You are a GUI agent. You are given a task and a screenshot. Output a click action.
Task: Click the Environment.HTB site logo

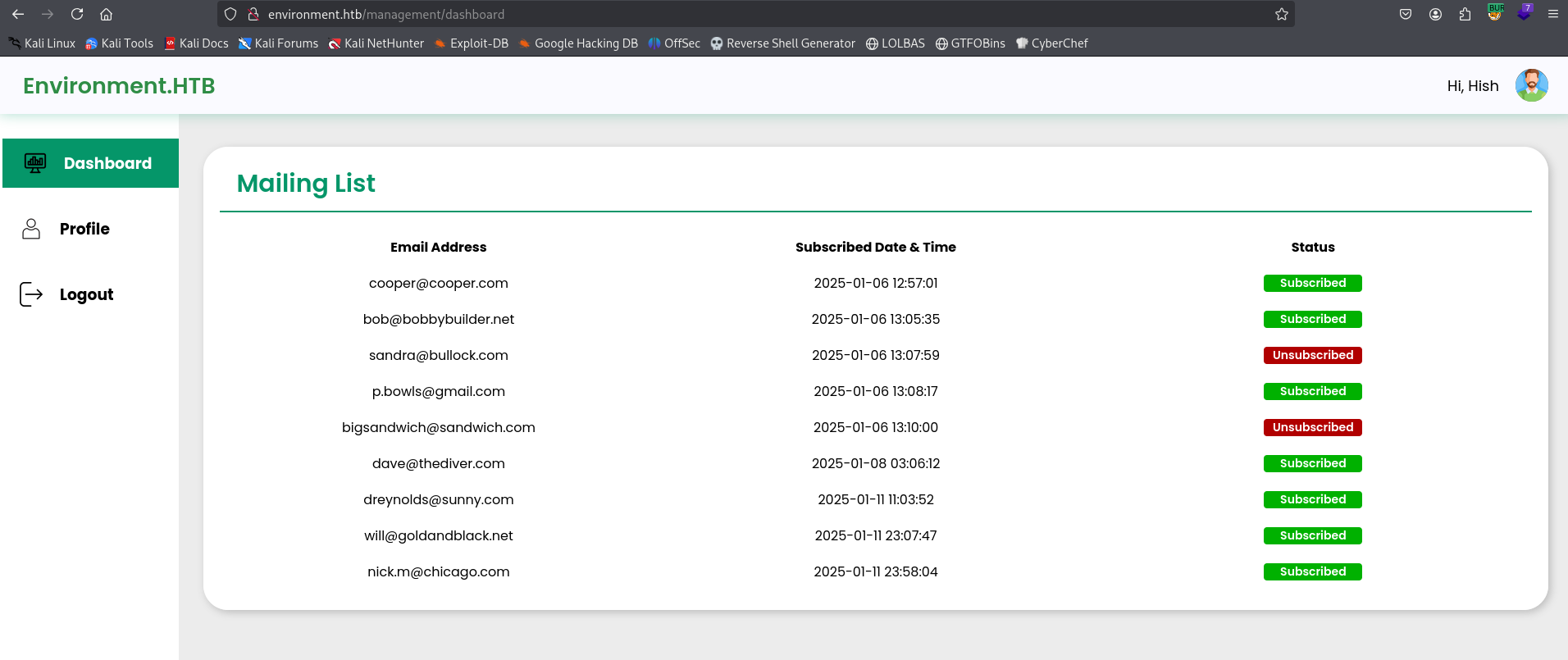tap(119, 85)
